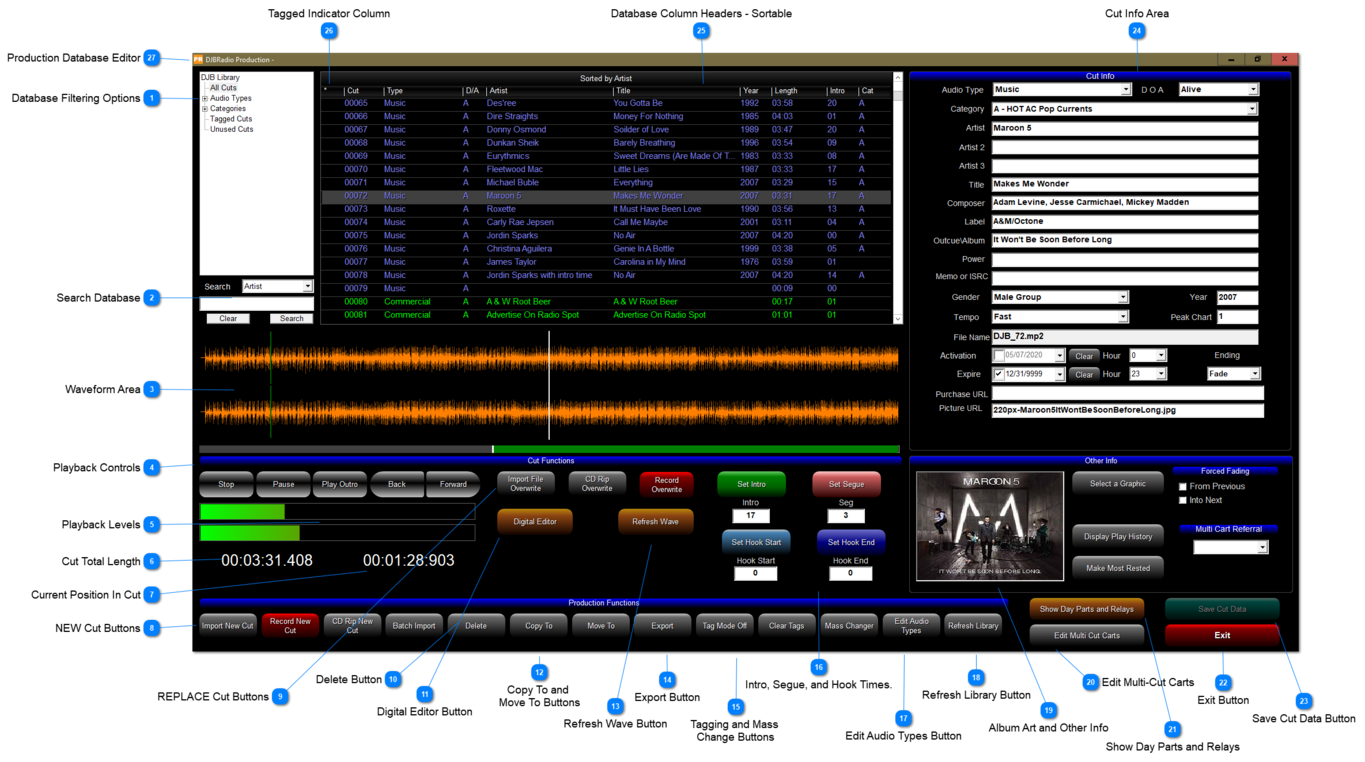
Task: Click the Refresh Wave button
Action: point(656,522)
